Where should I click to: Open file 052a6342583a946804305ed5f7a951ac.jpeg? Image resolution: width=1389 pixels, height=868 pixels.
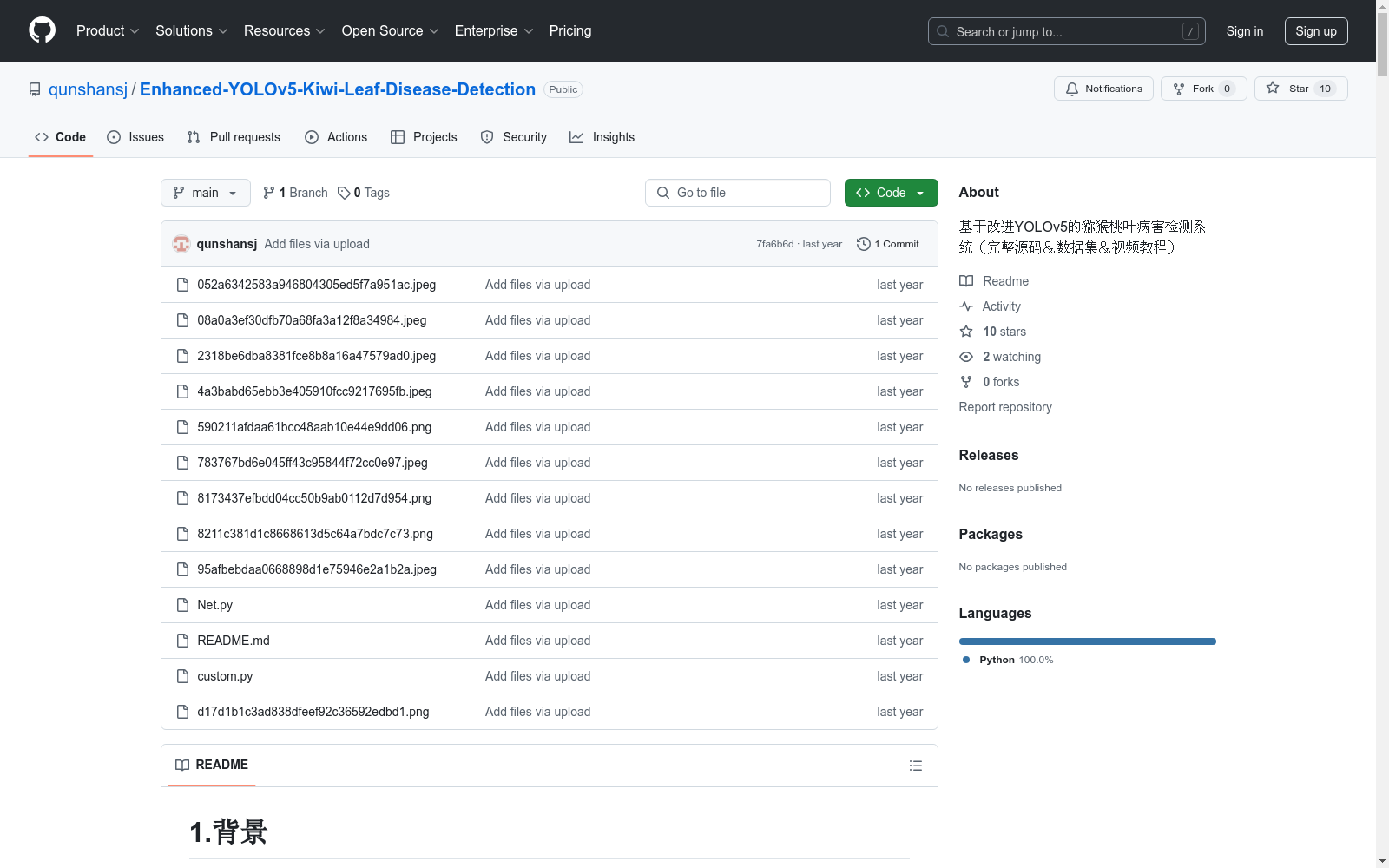tap(317, 285)
